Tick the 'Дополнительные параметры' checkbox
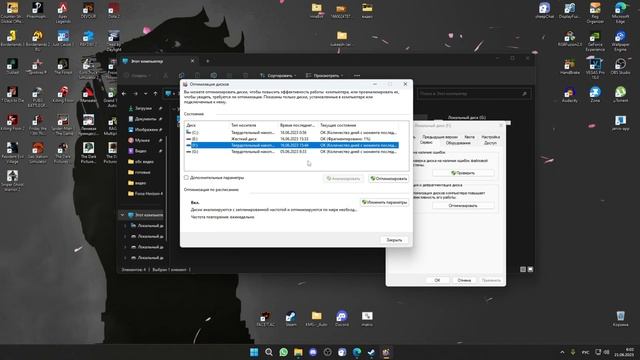This screenshot has width=640, height=360. [x=187, y=178]
